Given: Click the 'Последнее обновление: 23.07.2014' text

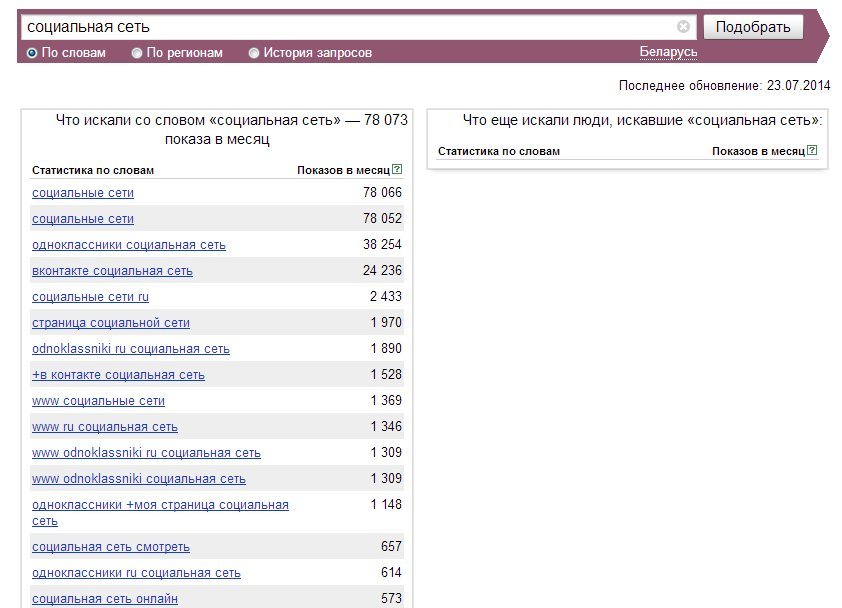Looking at the screenshot, I should 724,85.
